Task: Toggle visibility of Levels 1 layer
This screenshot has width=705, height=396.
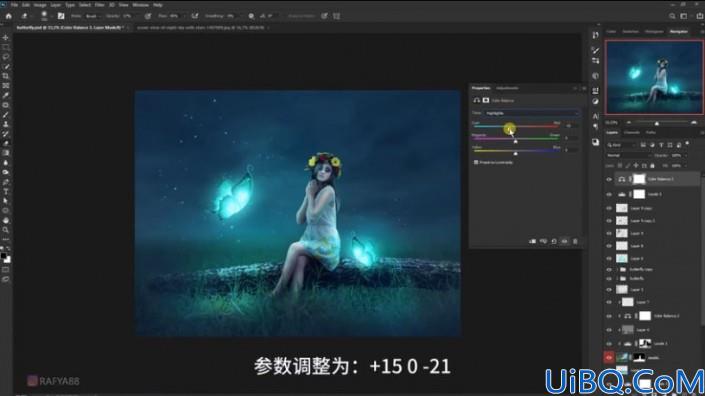Action: [x=609, y=344]
